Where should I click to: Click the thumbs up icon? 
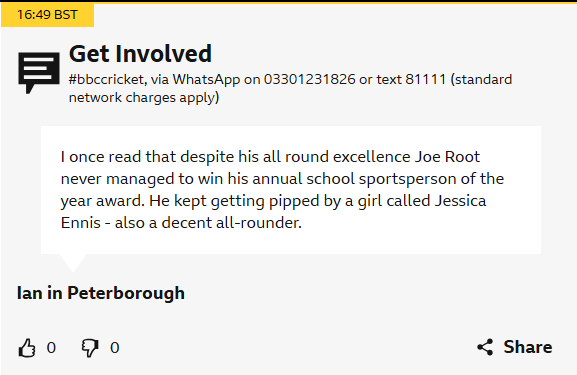tap(27, 348)
